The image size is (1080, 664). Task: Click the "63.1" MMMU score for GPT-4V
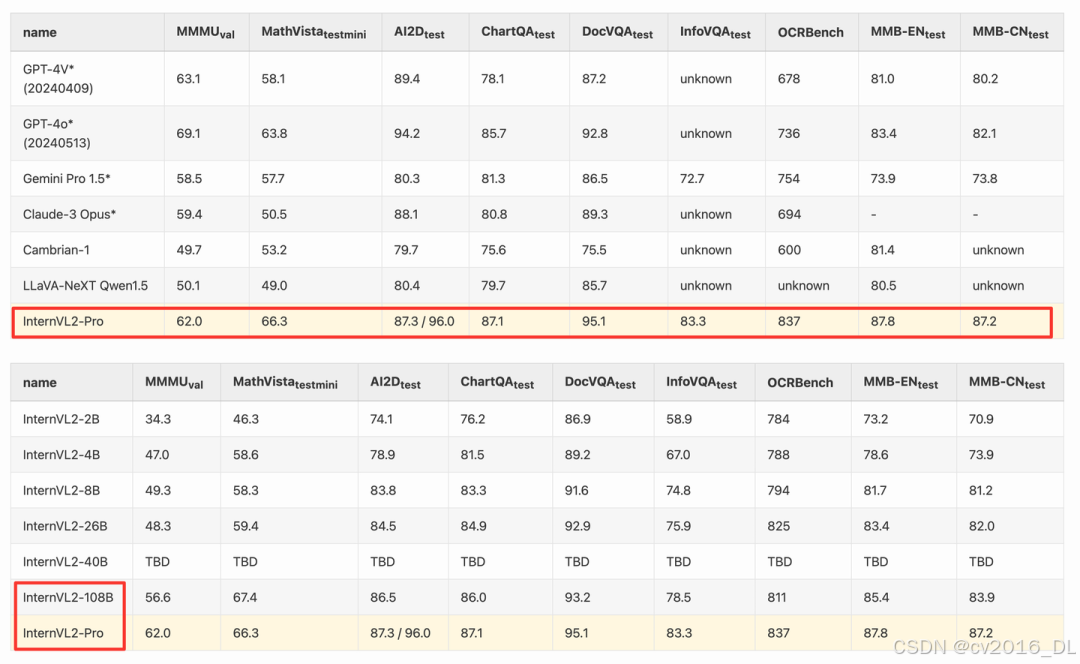tap(188, 79)
